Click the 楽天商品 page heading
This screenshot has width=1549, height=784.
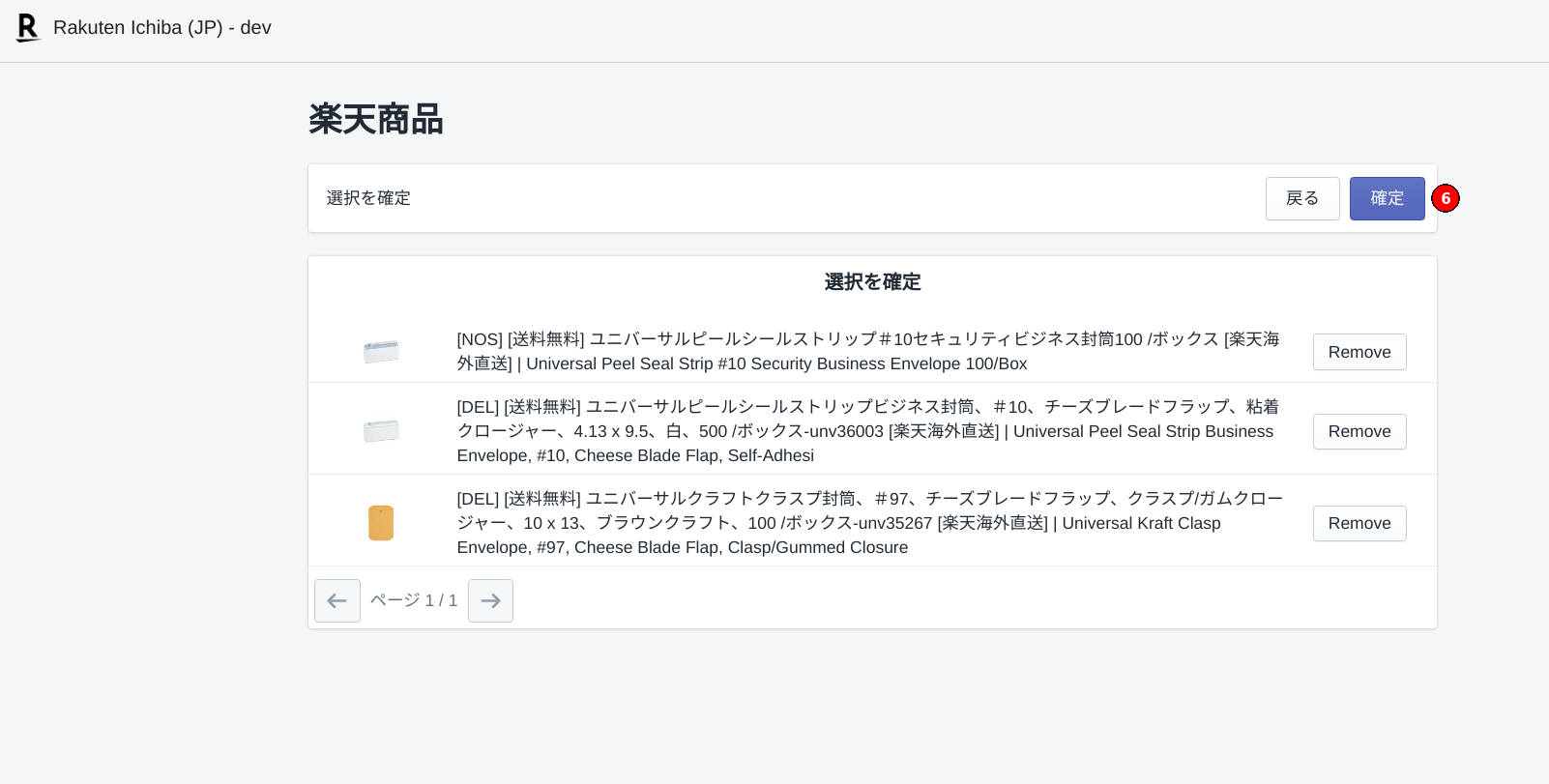pos(376,119)
